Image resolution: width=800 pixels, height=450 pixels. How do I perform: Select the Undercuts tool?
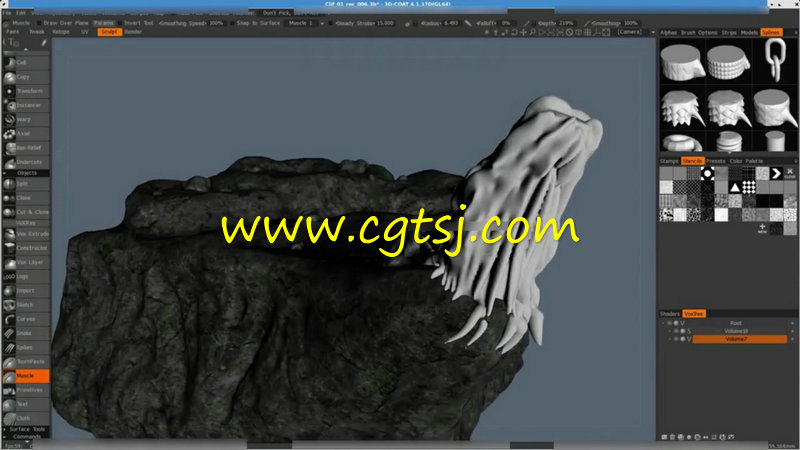point(26,162)
